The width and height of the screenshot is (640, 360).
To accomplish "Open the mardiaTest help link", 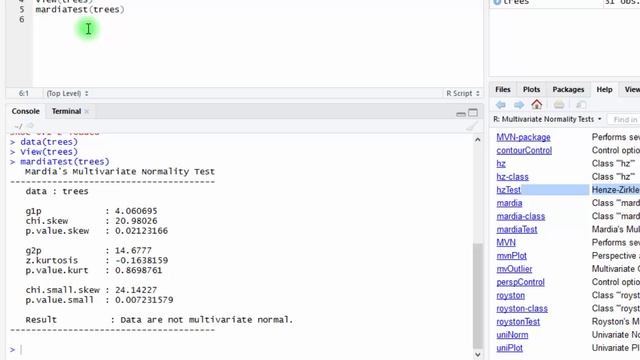I will pyautogui.click(x=517, y=229).
